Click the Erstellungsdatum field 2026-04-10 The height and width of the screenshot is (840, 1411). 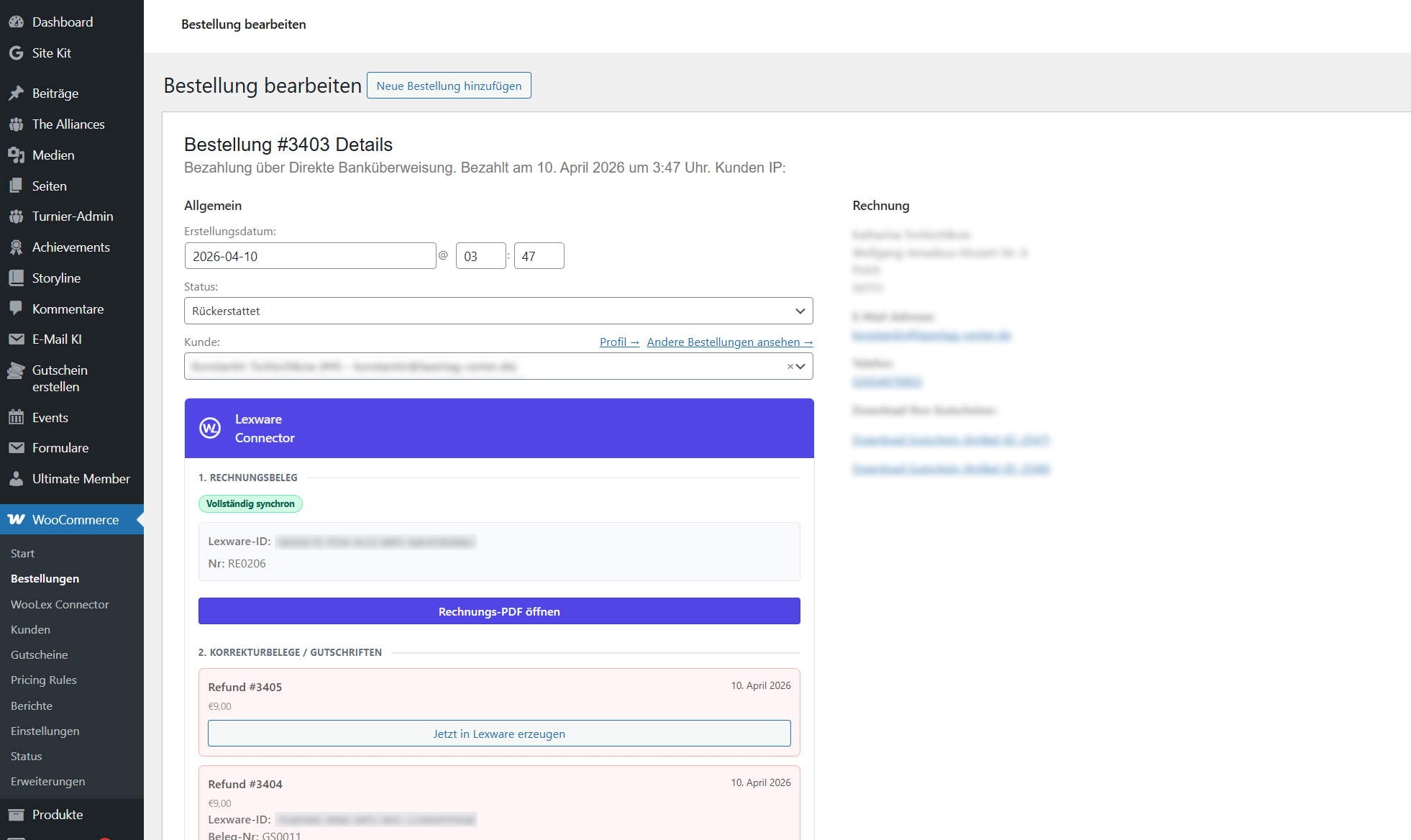coord(310,256)
